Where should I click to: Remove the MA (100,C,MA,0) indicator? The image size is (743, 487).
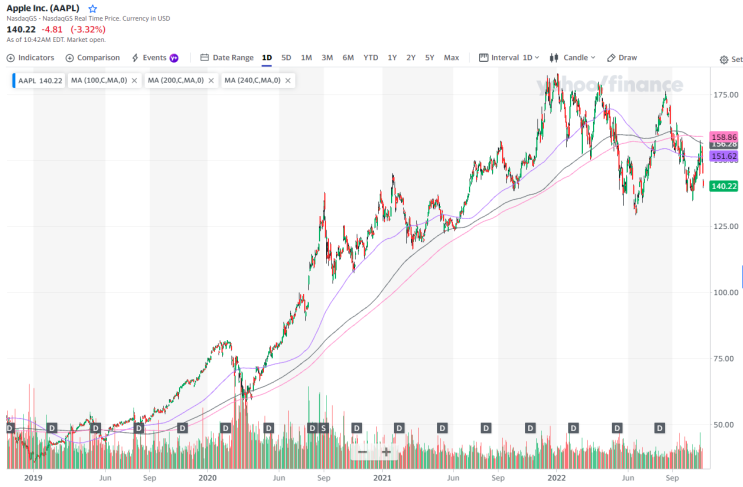pyautogui.click(x=135, y=81)
